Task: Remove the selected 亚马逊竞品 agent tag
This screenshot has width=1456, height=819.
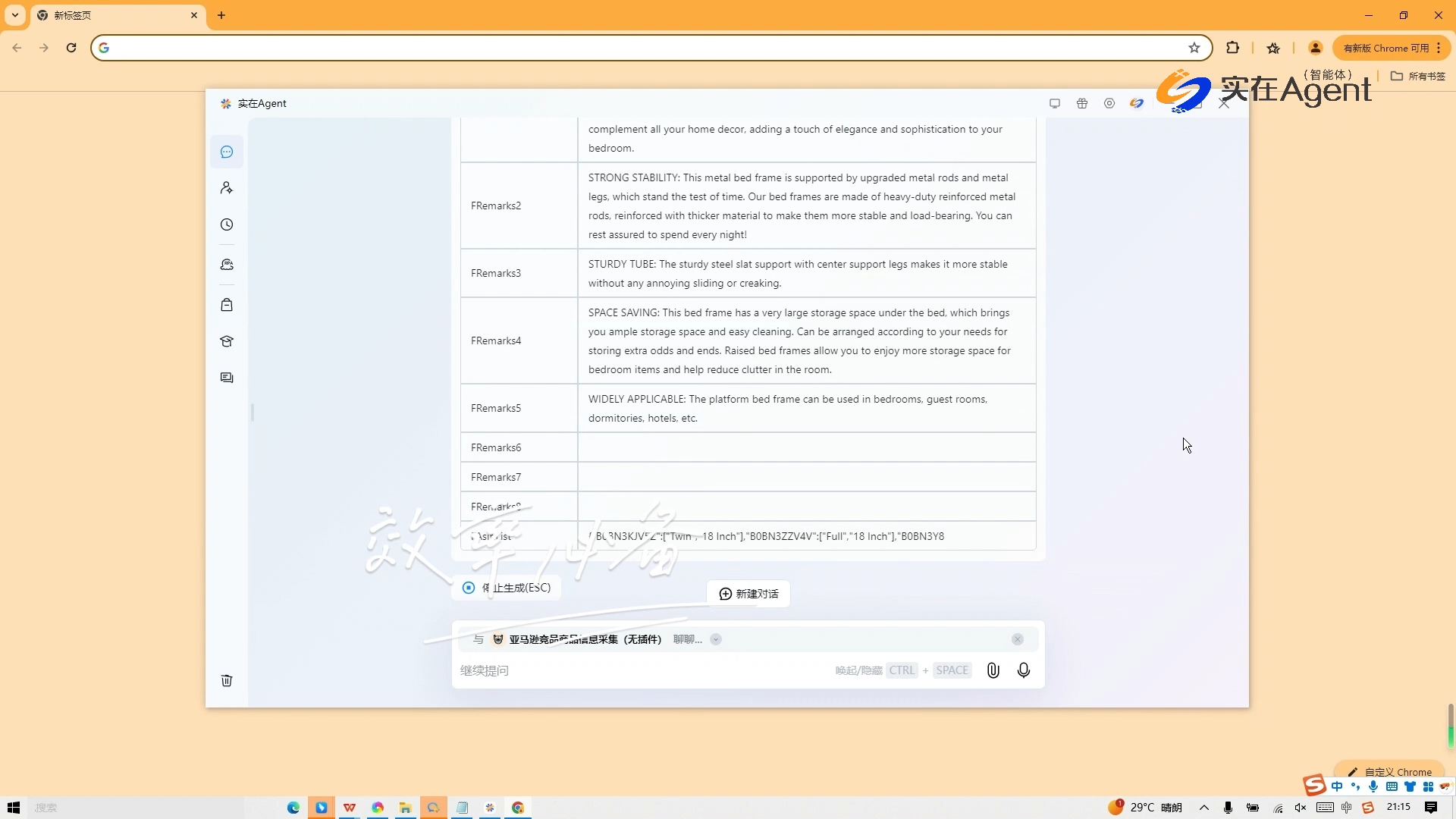Action: point(1018,639)
